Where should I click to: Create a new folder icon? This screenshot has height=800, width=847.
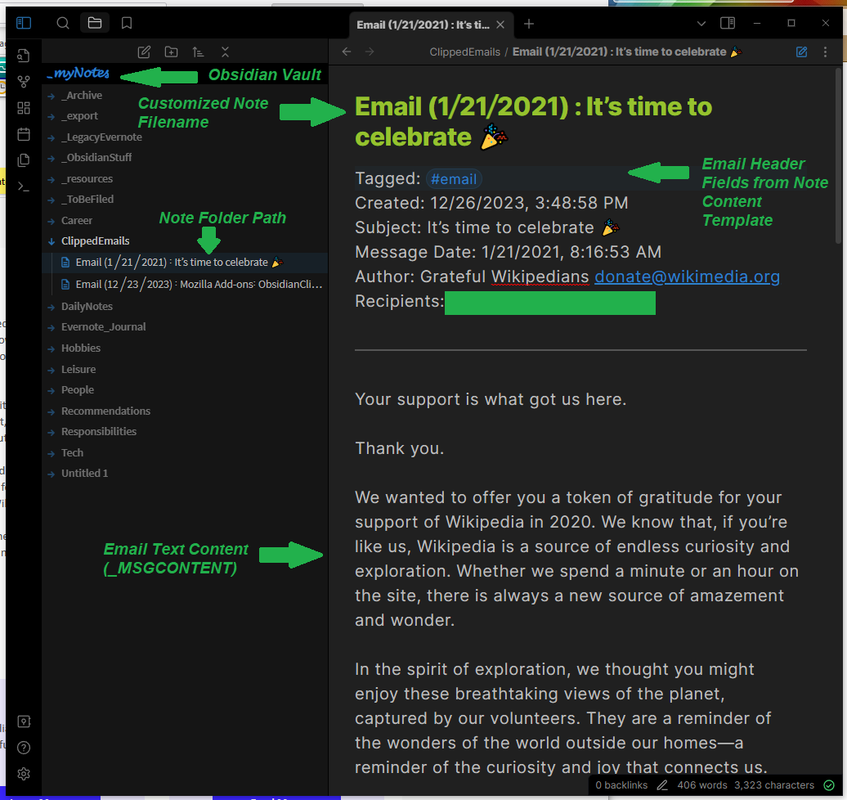[x=171, y=52]
